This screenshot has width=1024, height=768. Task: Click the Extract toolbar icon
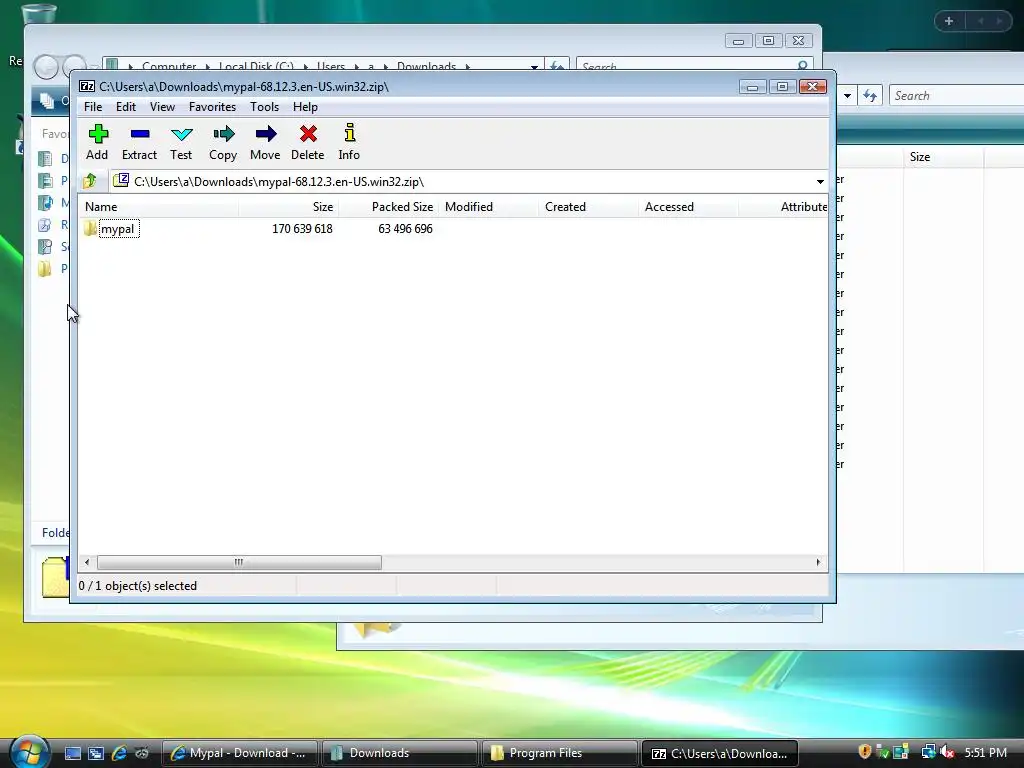coord(140,134)
